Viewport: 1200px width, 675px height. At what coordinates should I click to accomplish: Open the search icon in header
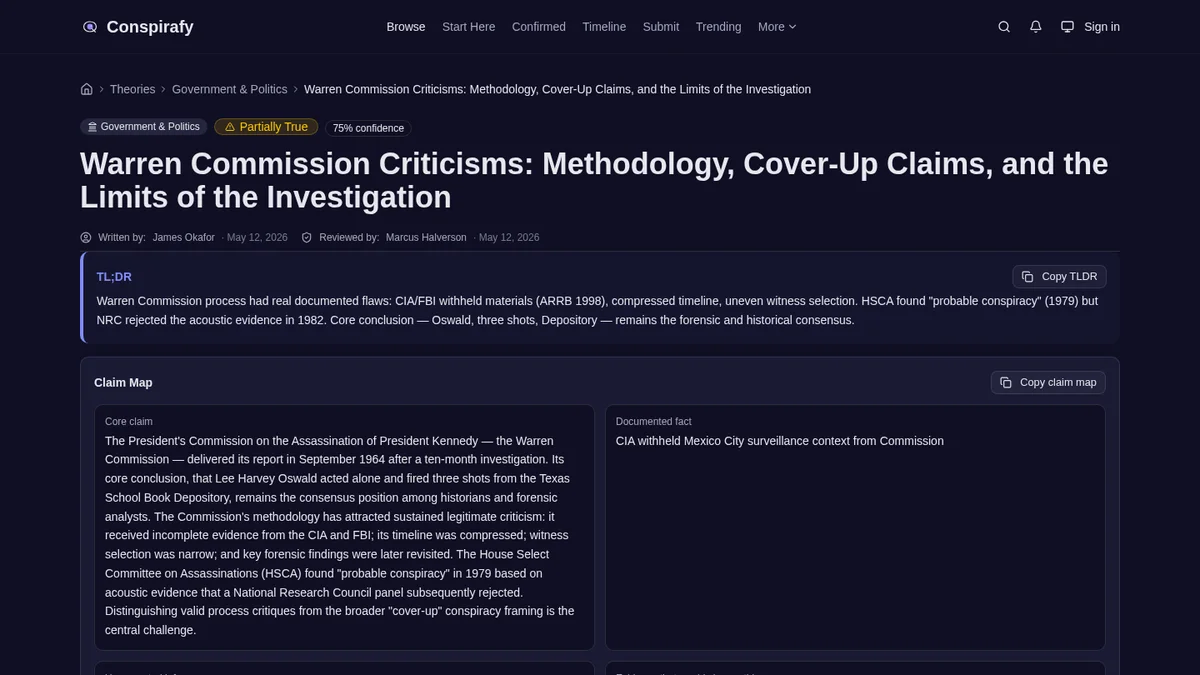click(x=1004, y=27)
